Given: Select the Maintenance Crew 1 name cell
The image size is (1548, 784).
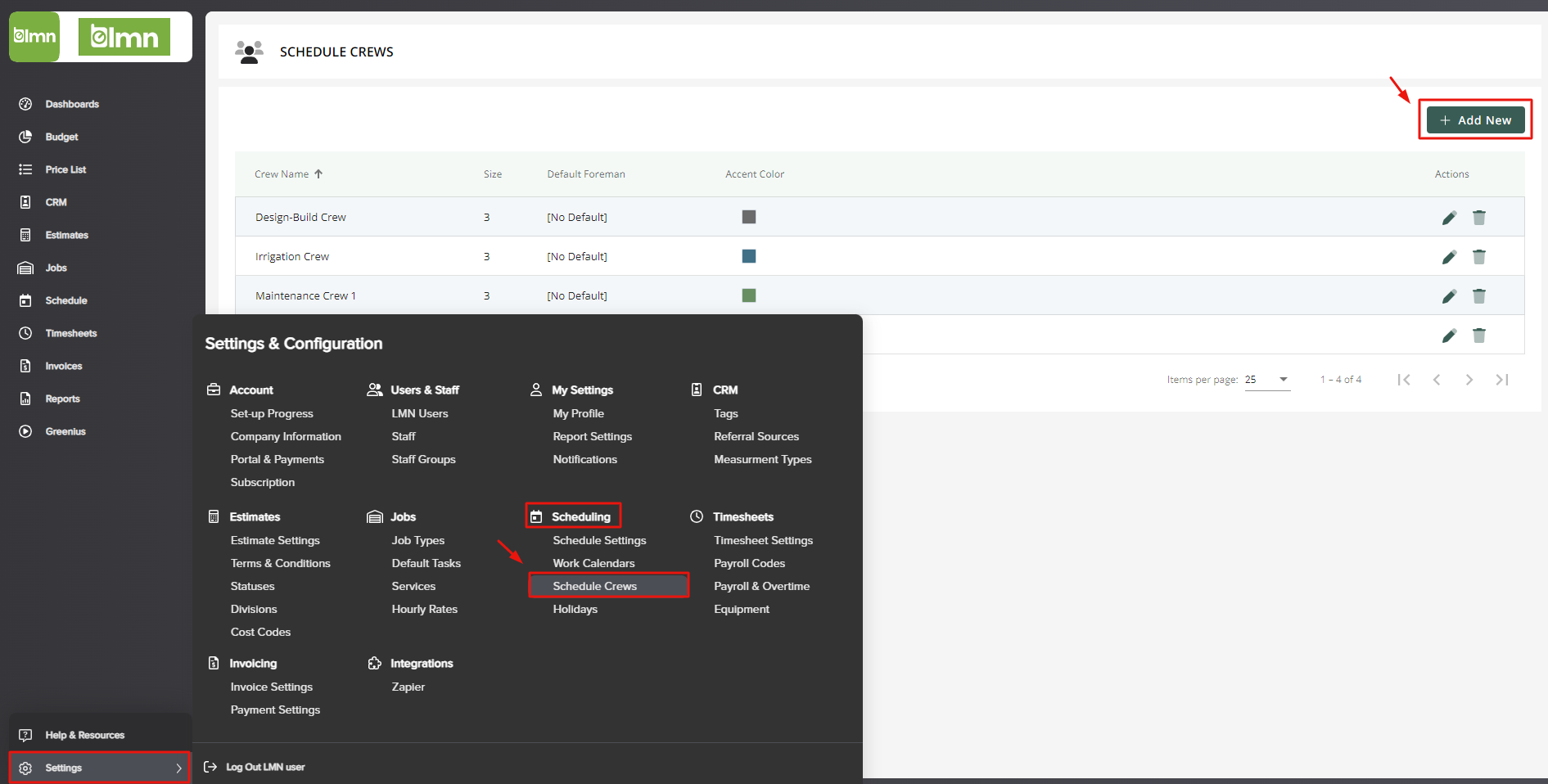Looking at the screenshot, I should coord(305,295).
